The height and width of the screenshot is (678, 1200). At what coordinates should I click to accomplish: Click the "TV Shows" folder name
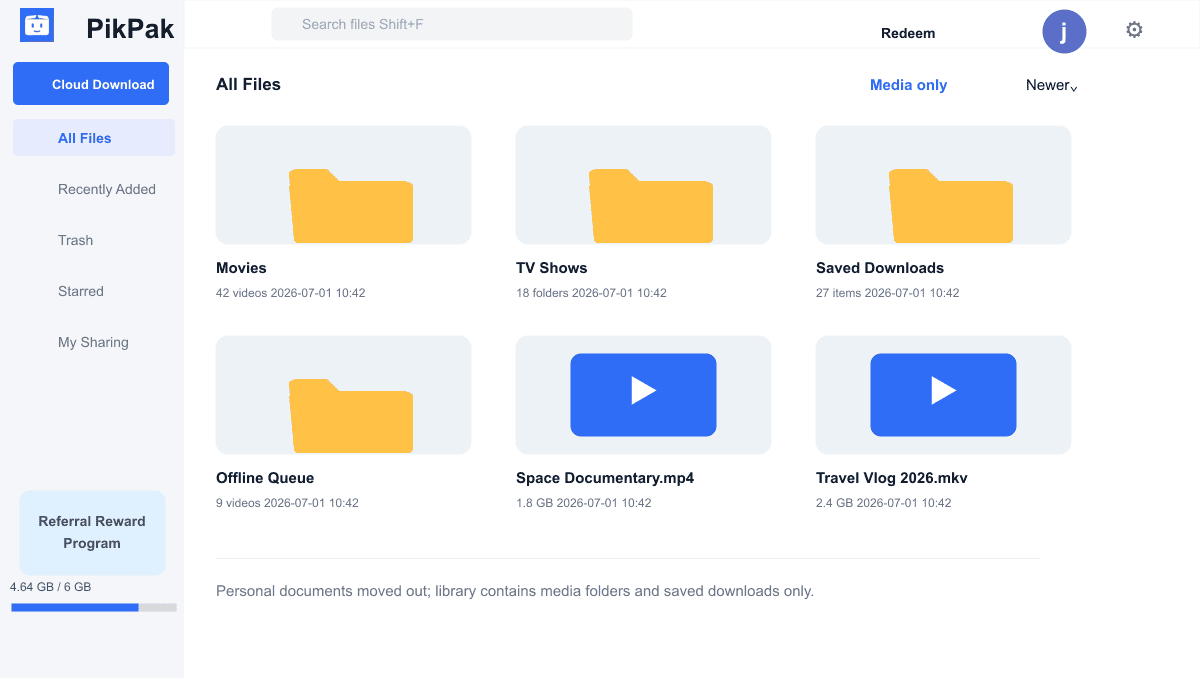tap(552, 268)
